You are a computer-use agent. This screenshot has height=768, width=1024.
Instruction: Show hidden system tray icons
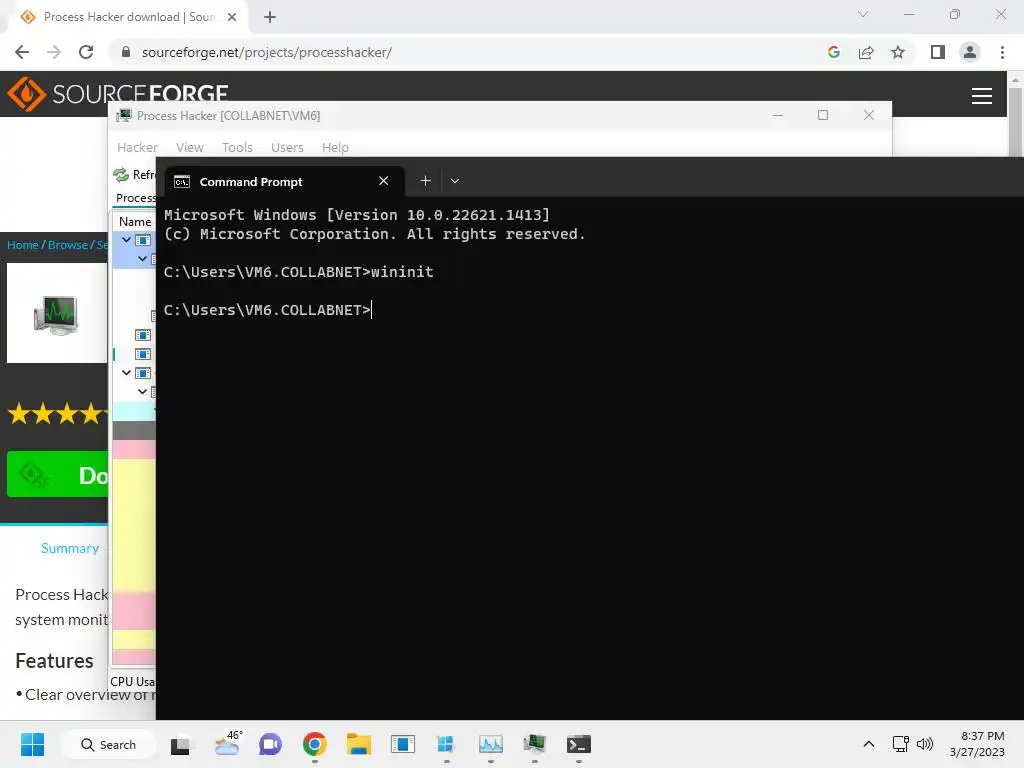[869, 744]
